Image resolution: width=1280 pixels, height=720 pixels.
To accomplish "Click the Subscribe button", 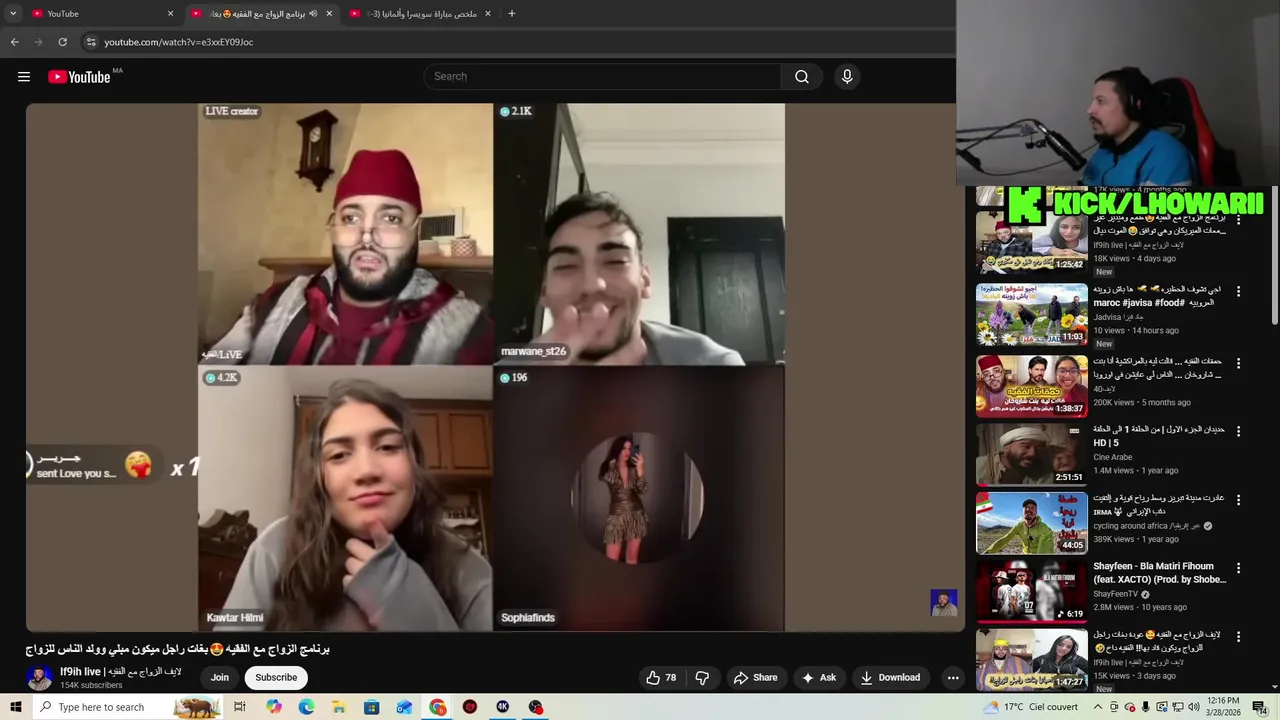I will pyautogui.click(x=276, y=677).
